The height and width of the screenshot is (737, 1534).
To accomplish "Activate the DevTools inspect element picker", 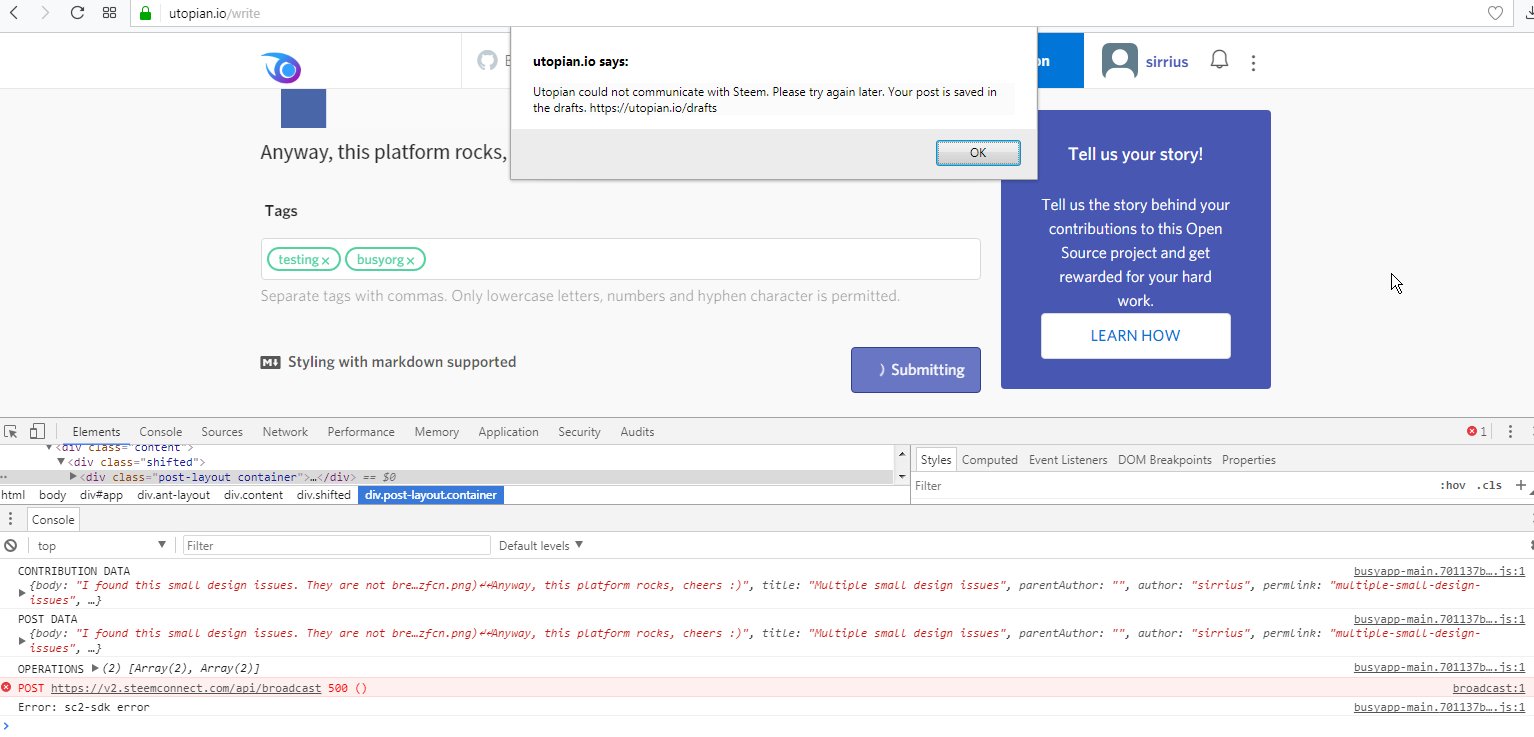I will 11,431.
